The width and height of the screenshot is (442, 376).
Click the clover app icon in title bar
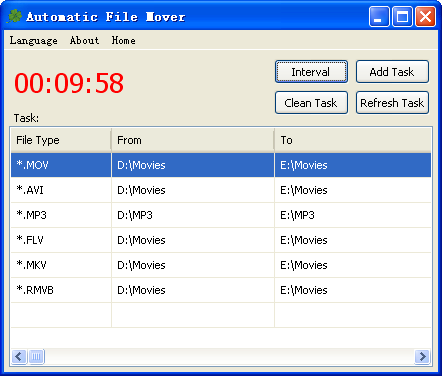coord(14,16)
